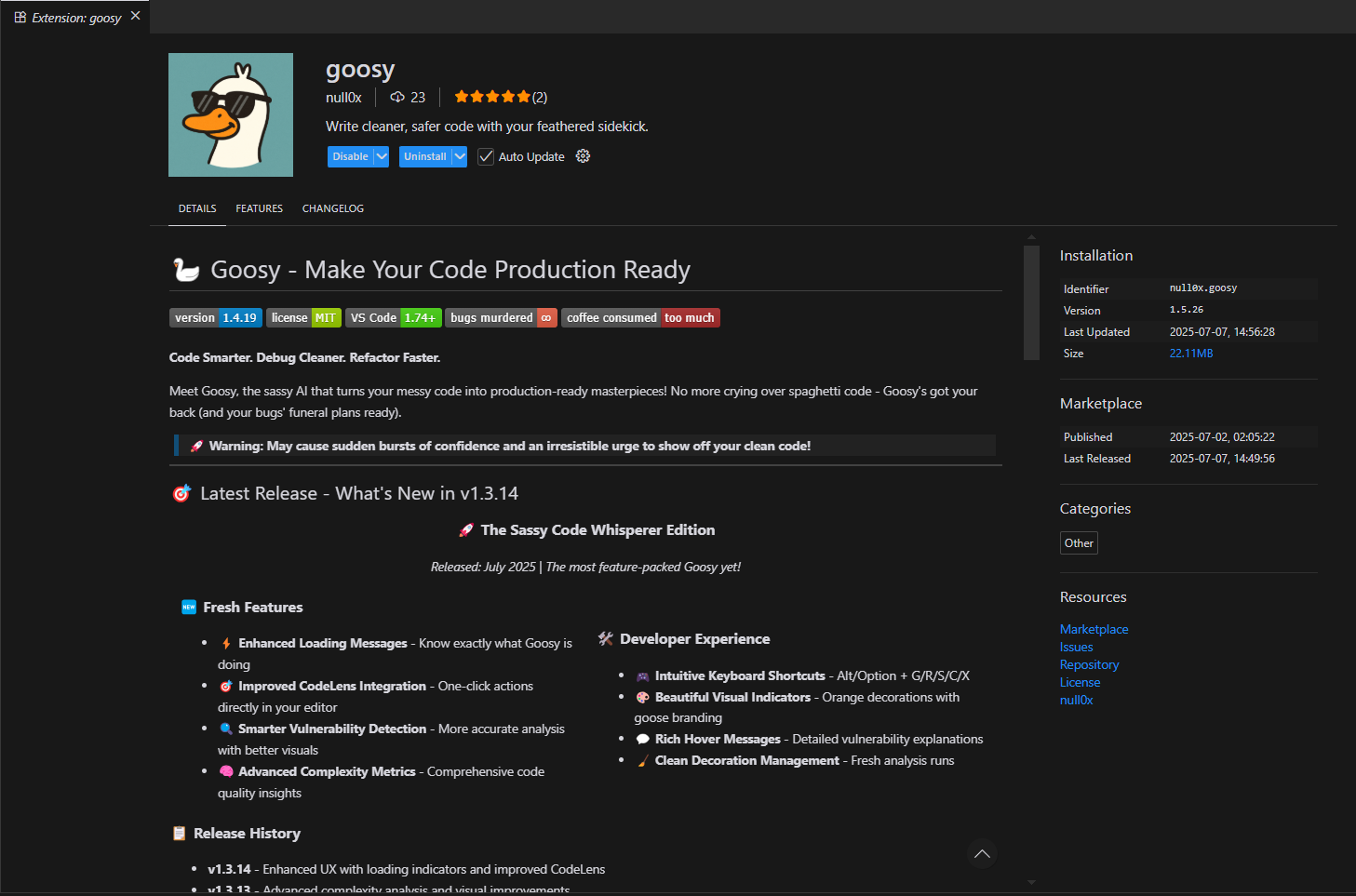The image size is (1356, 896).
Task: Click the five-star rating icons
Action: click(x=492, y=97)
